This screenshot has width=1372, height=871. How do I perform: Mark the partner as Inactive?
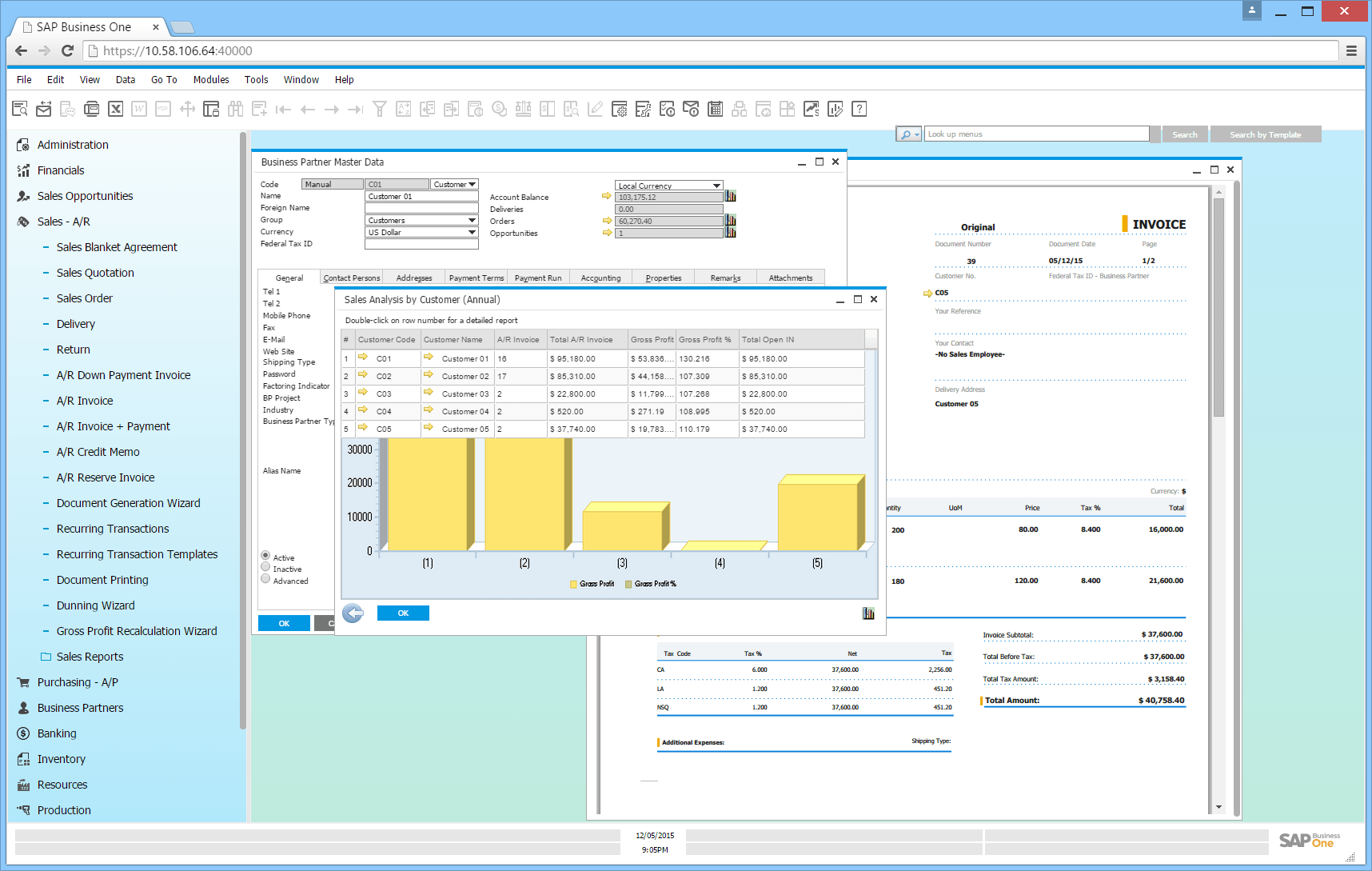[x=265, y=568]
